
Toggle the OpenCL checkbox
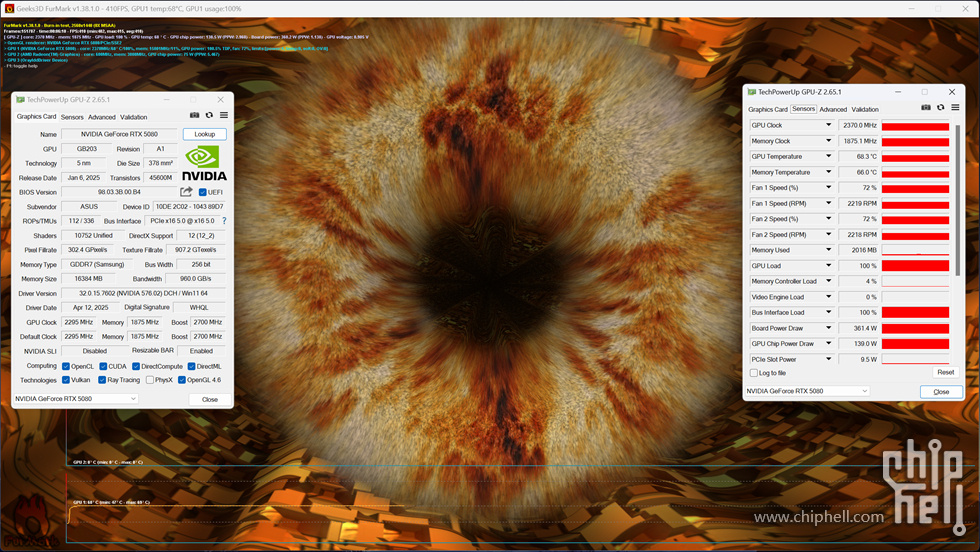(x=66, y=366)
